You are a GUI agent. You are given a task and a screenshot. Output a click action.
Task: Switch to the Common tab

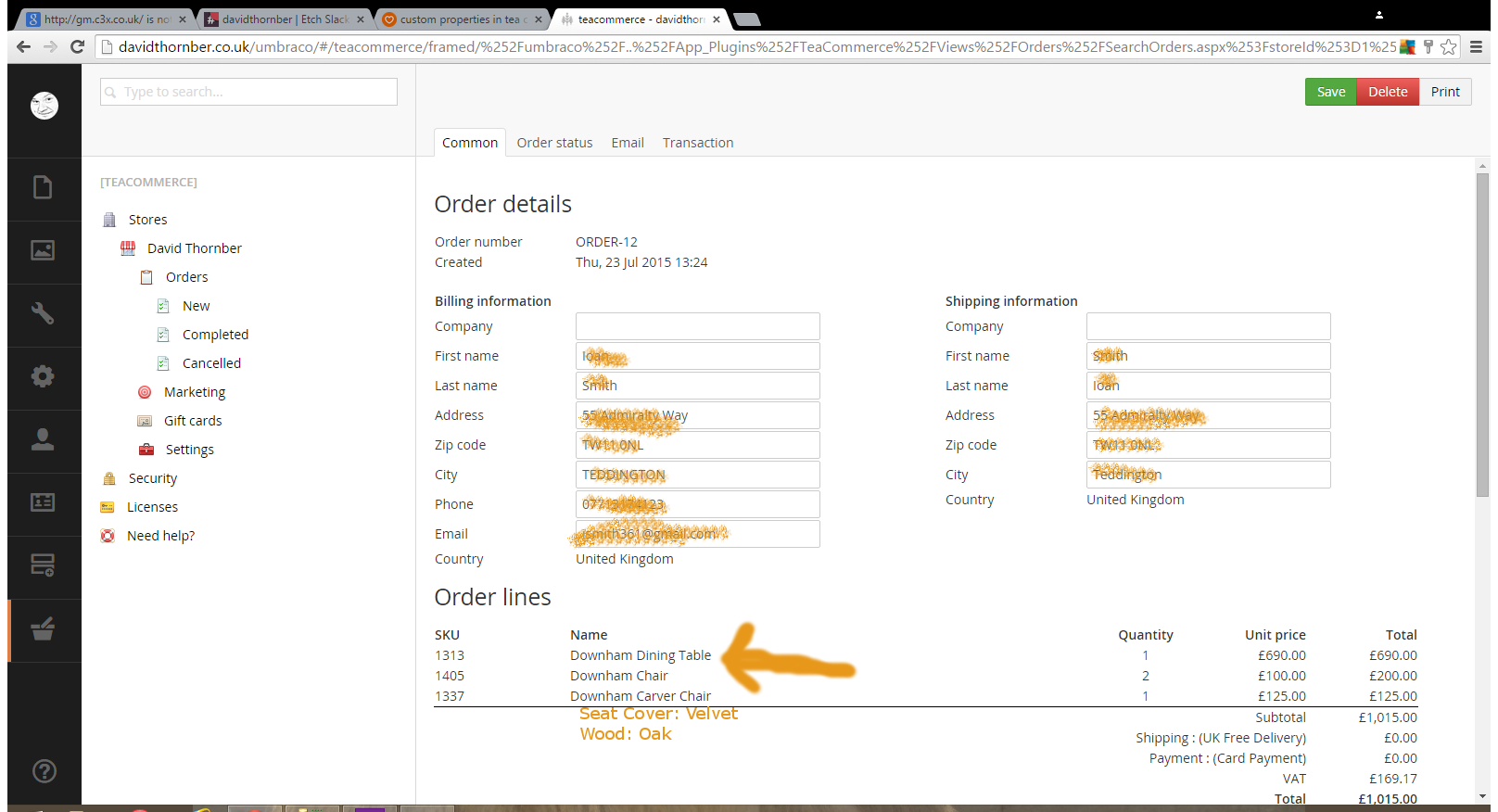tap(470, 143)
